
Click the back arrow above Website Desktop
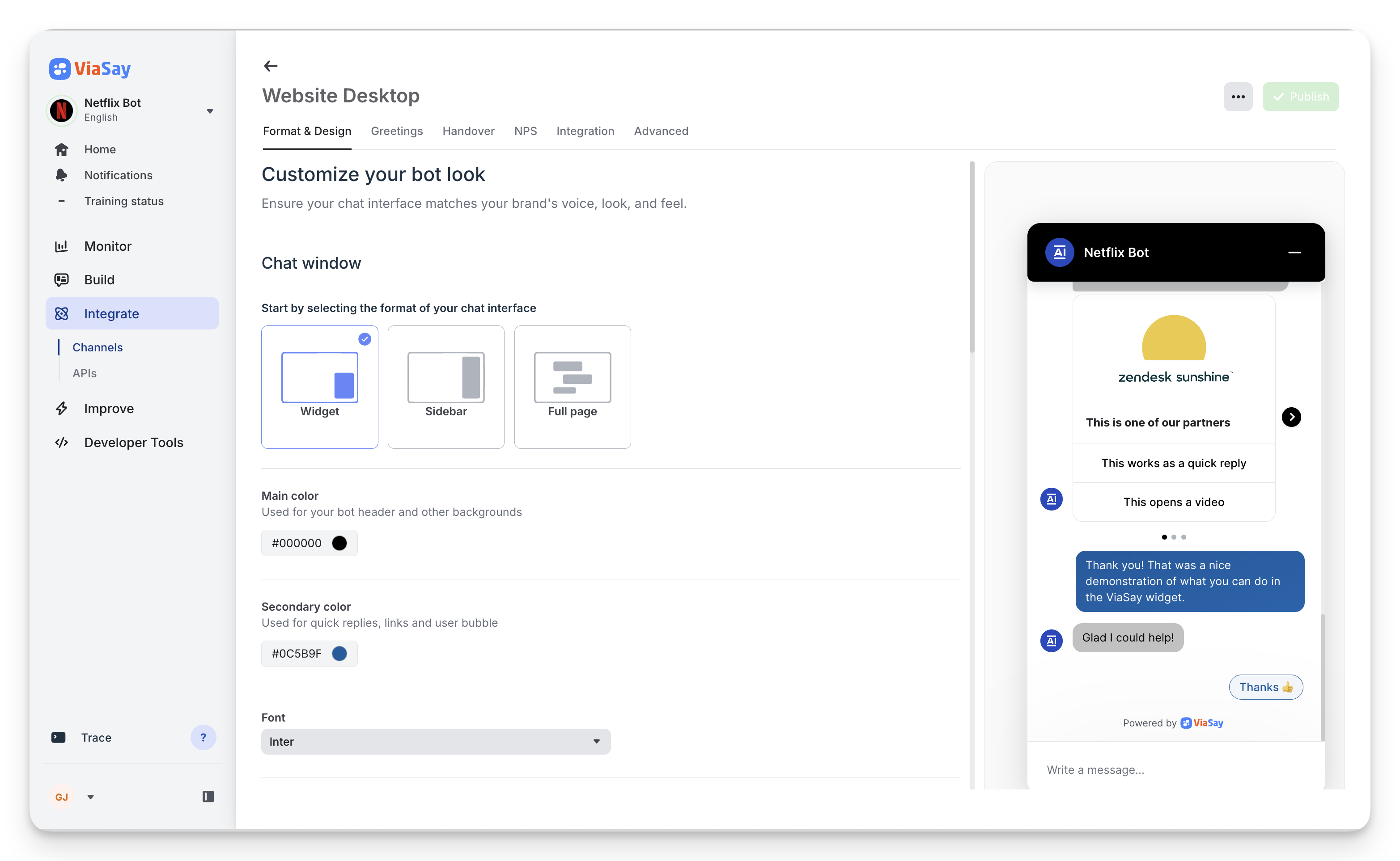coord(271,66)
